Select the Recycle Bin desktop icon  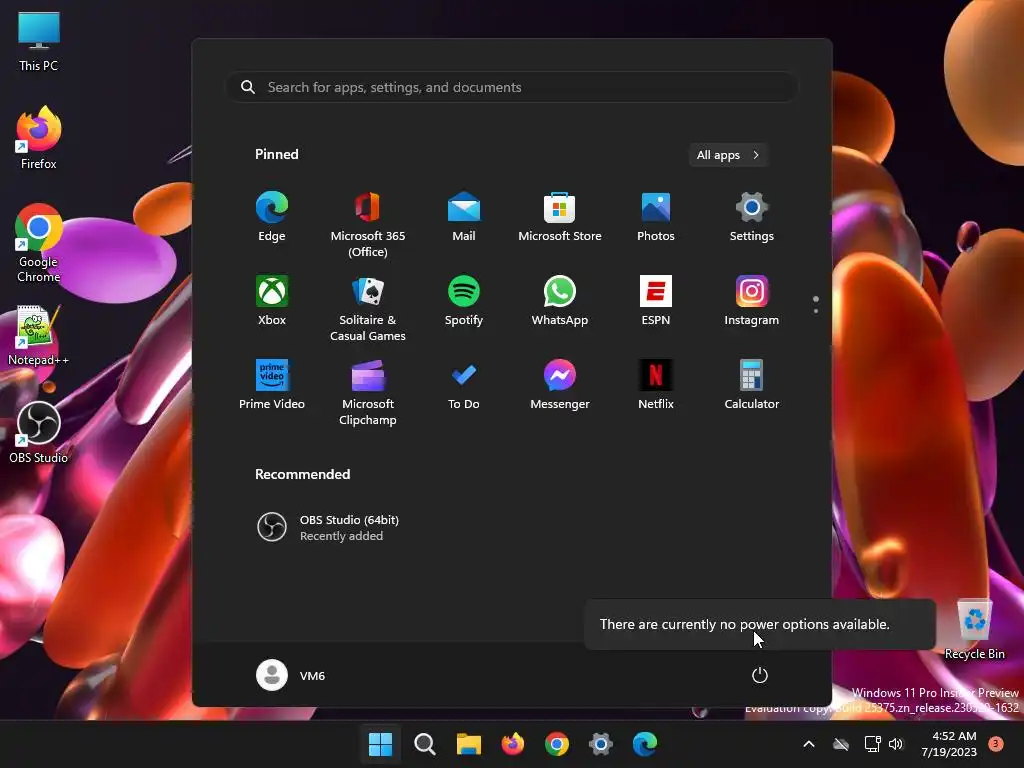coord(974,629)
